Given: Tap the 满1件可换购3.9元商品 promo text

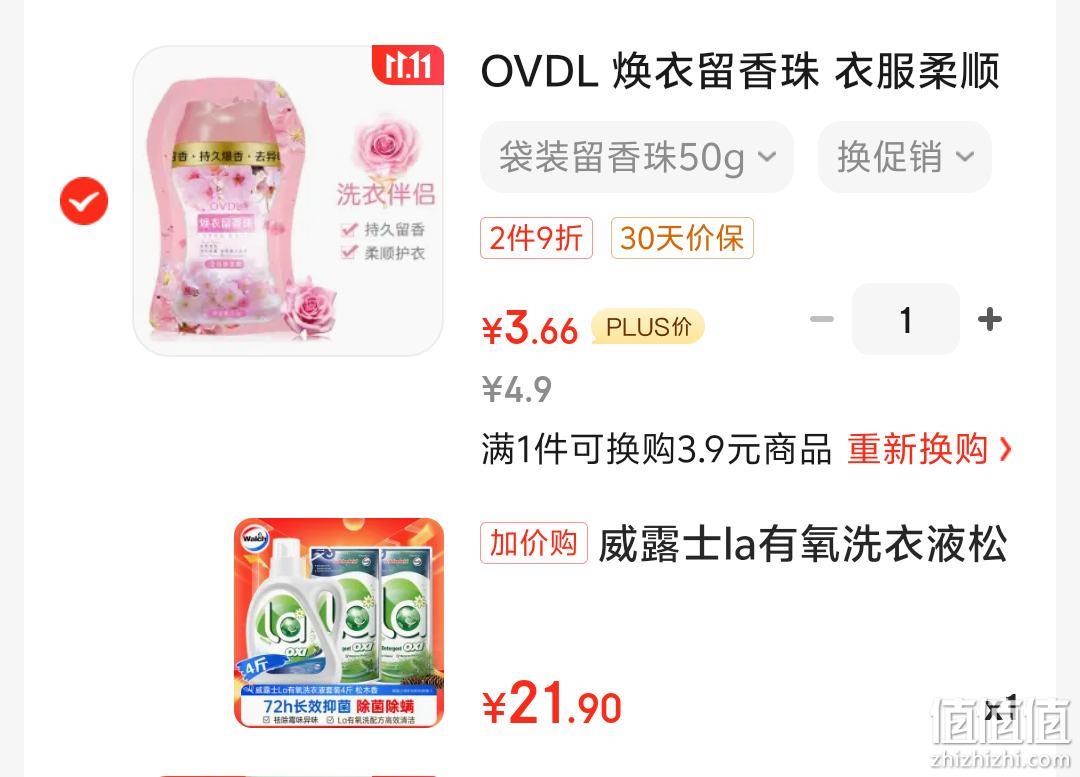Looking at the screenshot, I should click(x=656, y=449).
